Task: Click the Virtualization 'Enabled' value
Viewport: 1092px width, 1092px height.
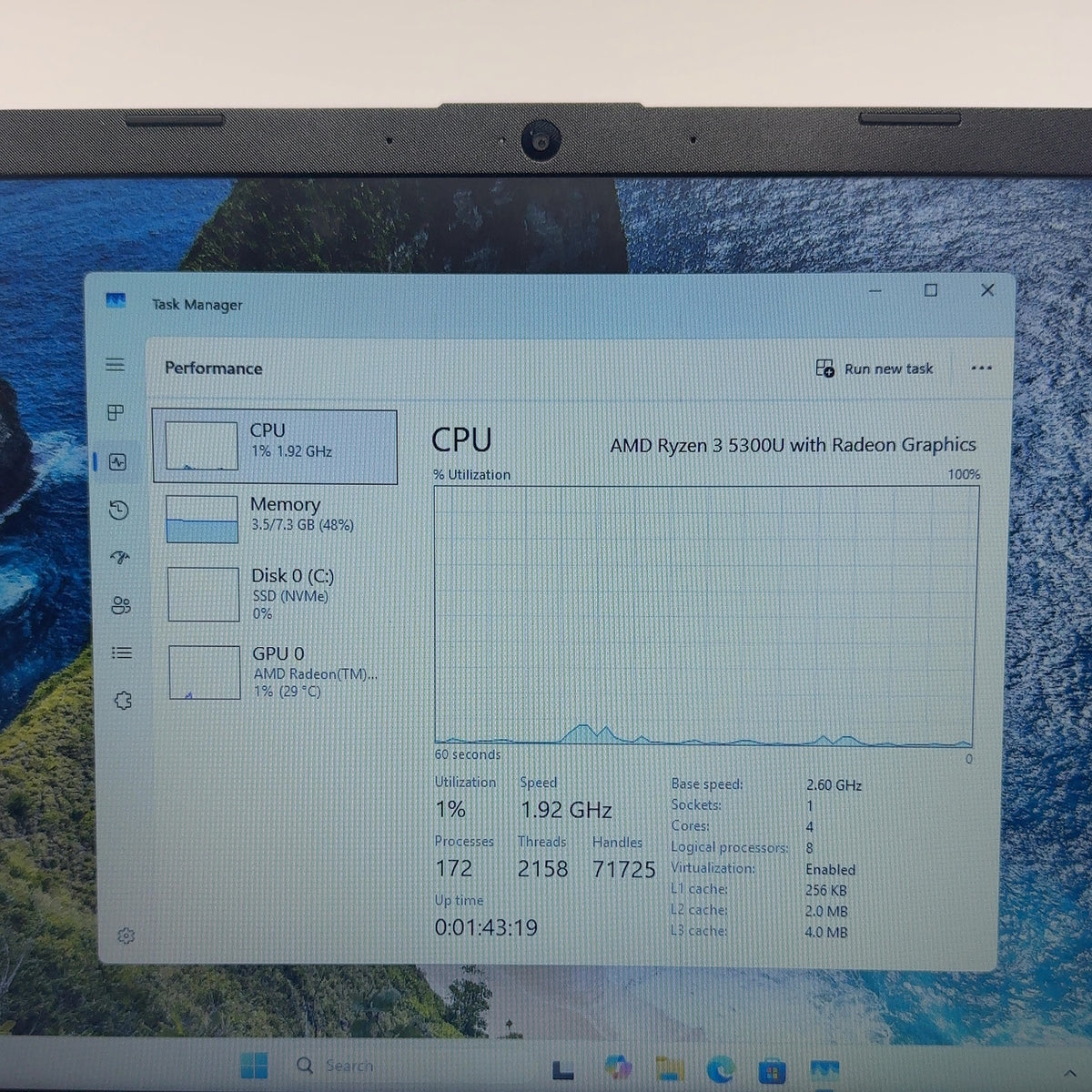Action: tap(830, 869)
